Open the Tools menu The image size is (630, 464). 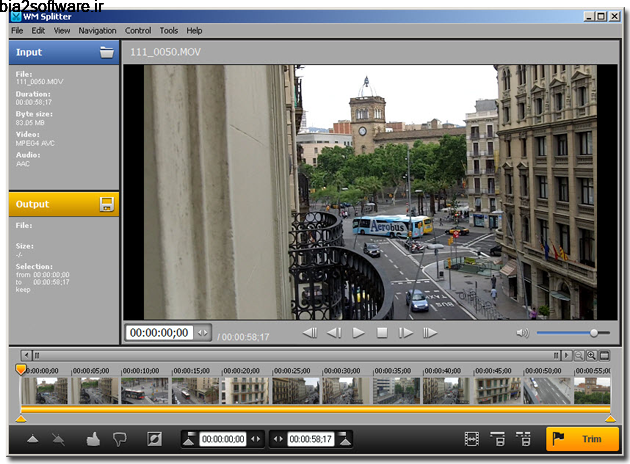(168, 31)
